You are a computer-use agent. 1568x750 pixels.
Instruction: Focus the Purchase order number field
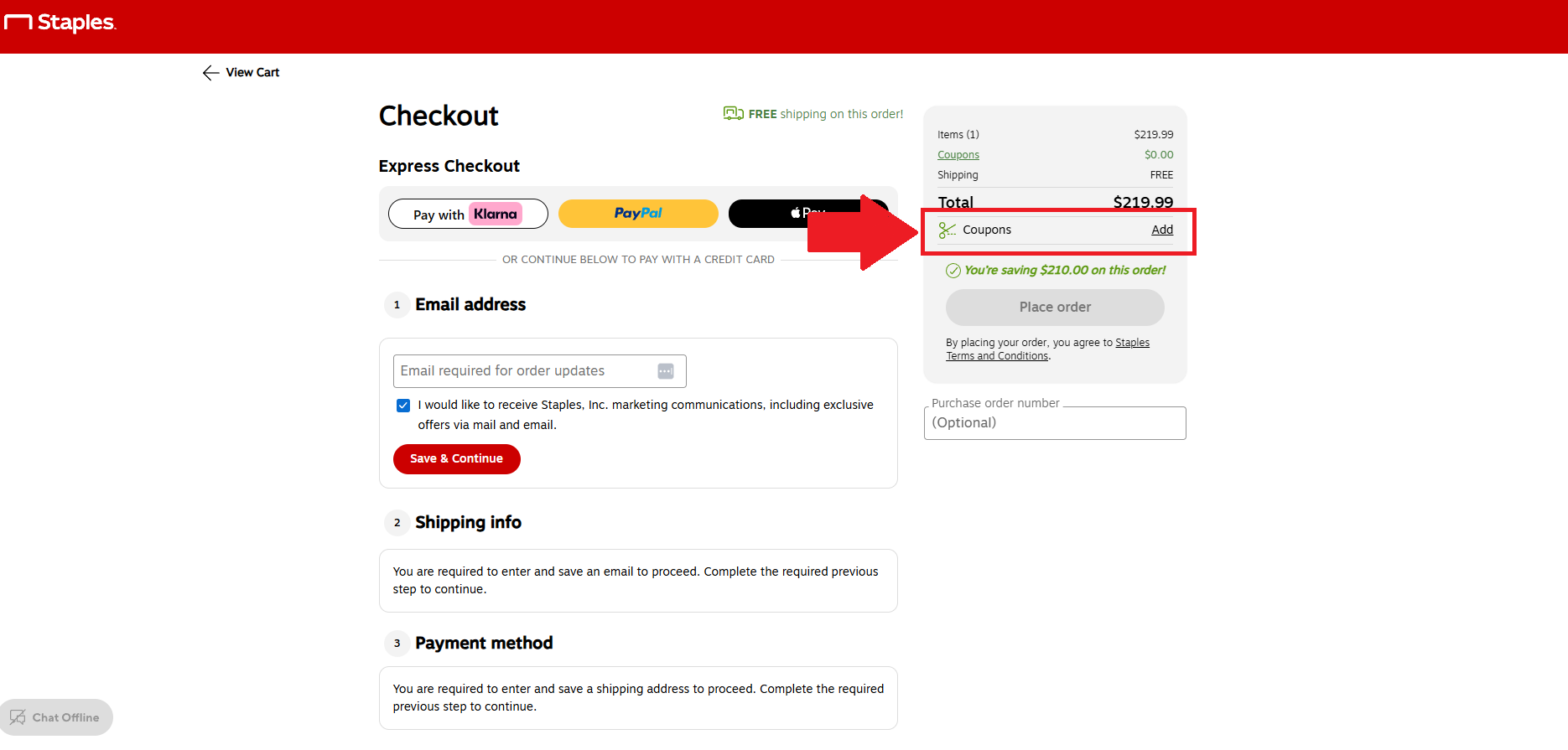1055,423
